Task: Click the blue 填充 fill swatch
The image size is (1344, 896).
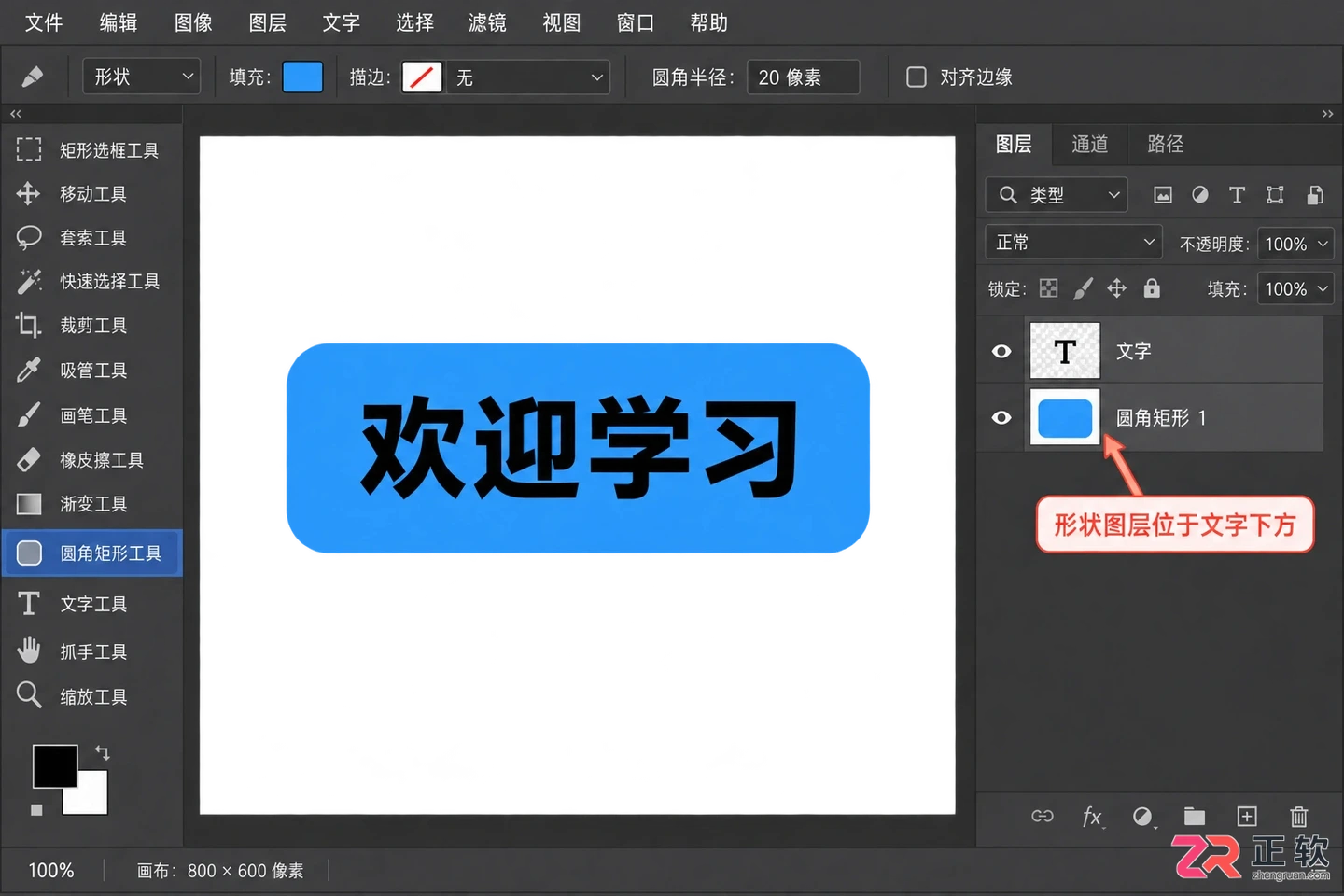Action: coord(302,77)
